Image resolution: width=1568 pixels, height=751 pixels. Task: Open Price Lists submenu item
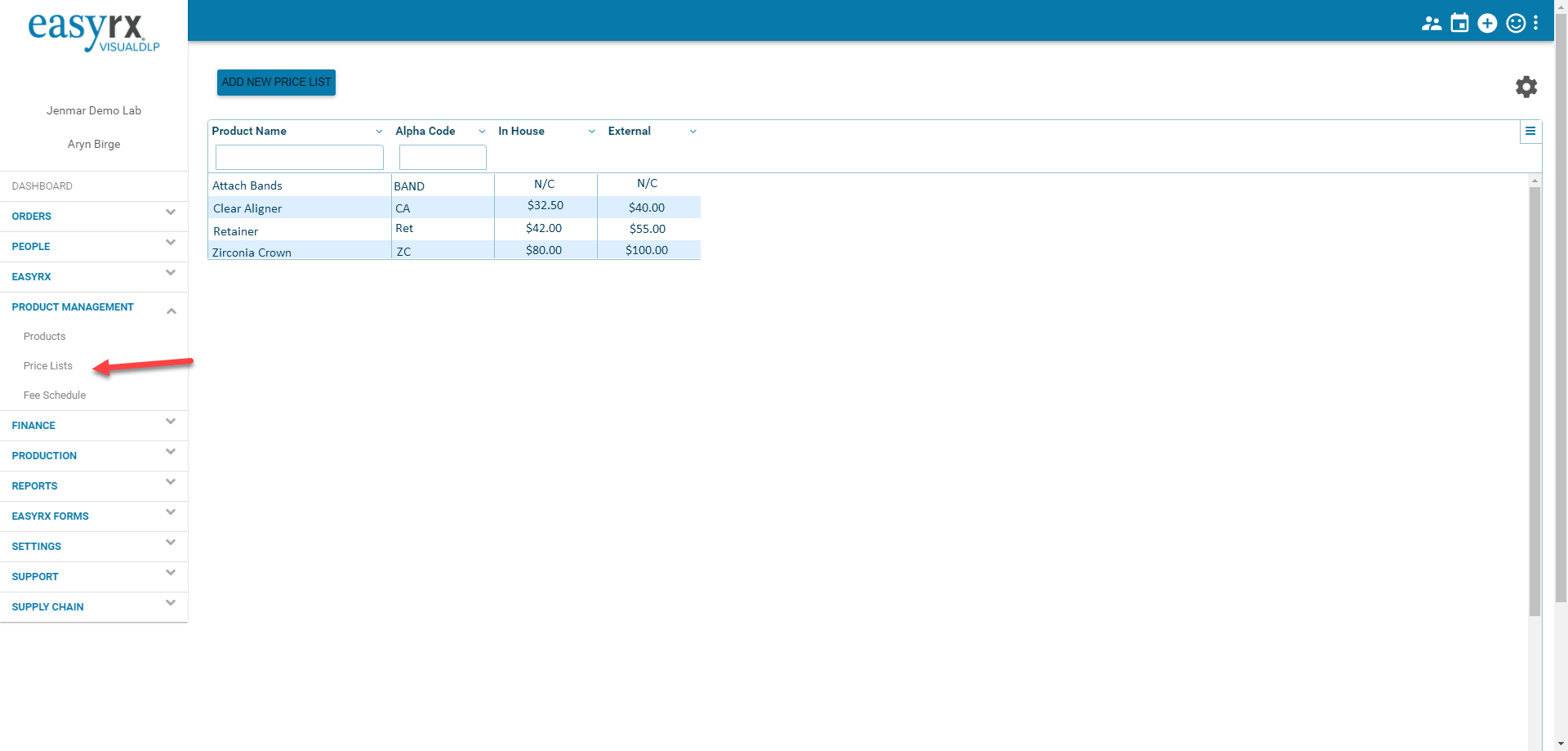point(48,366)
